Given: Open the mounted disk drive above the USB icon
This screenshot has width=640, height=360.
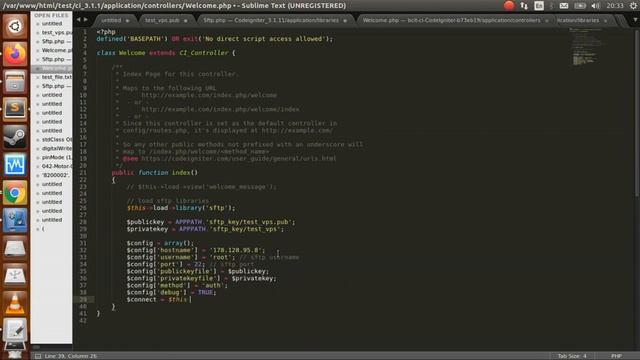Looking at the screenshot, I should (15, 248).
